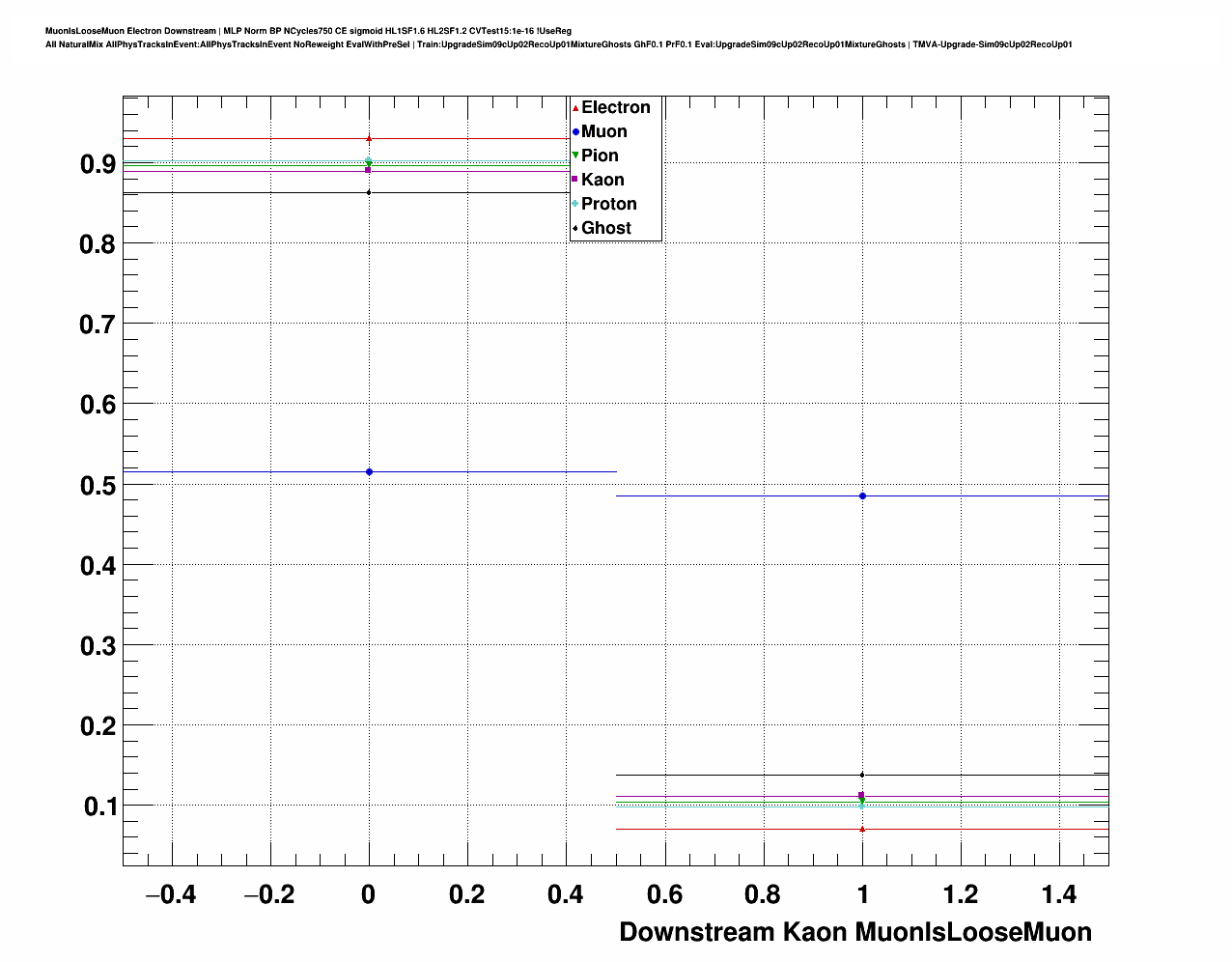1232x962 pixels.
Task: Click the subtitle line starting All NaturalMix
Action: 558,44
